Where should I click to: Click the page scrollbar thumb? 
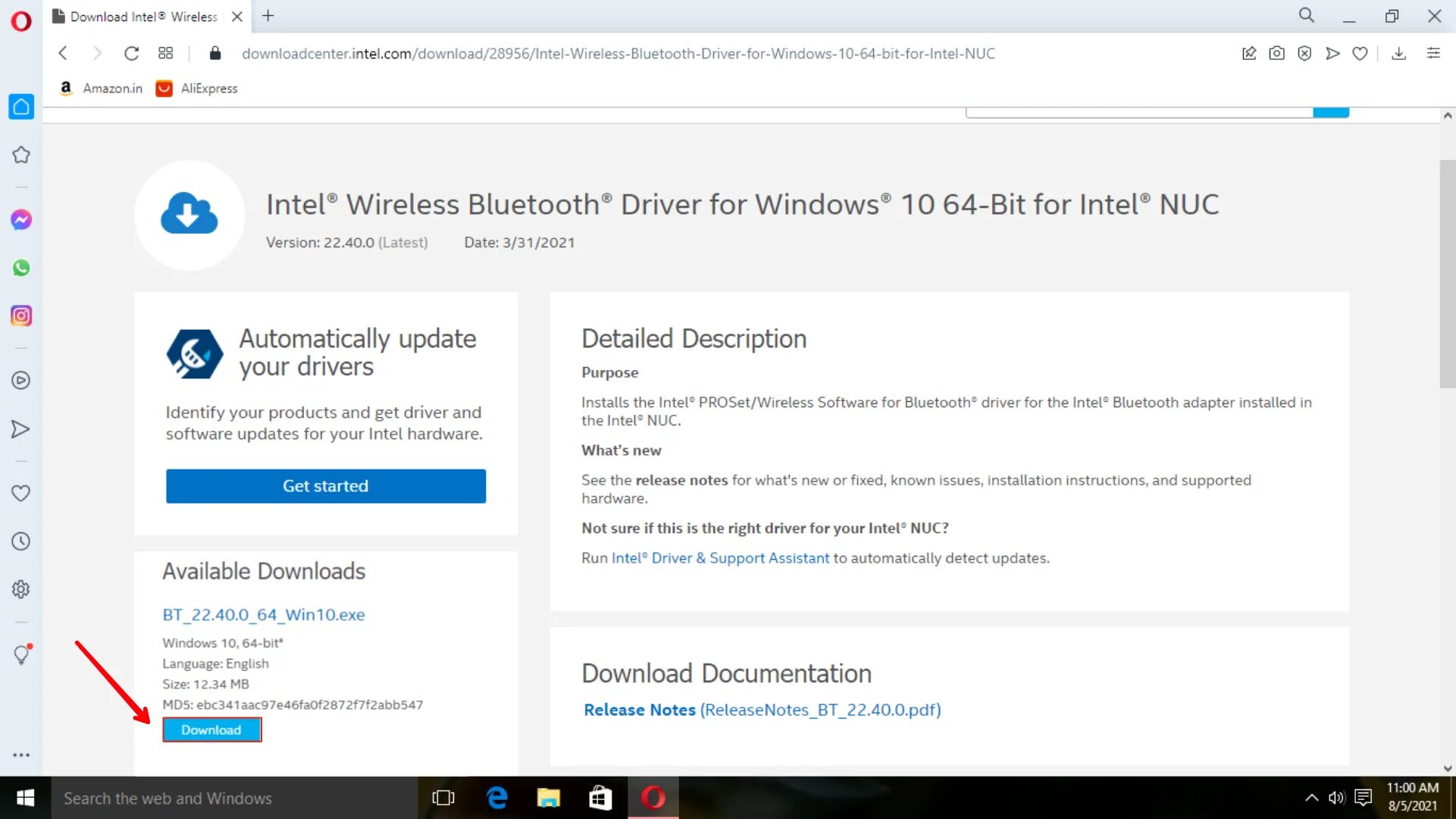coord(1447,274)
